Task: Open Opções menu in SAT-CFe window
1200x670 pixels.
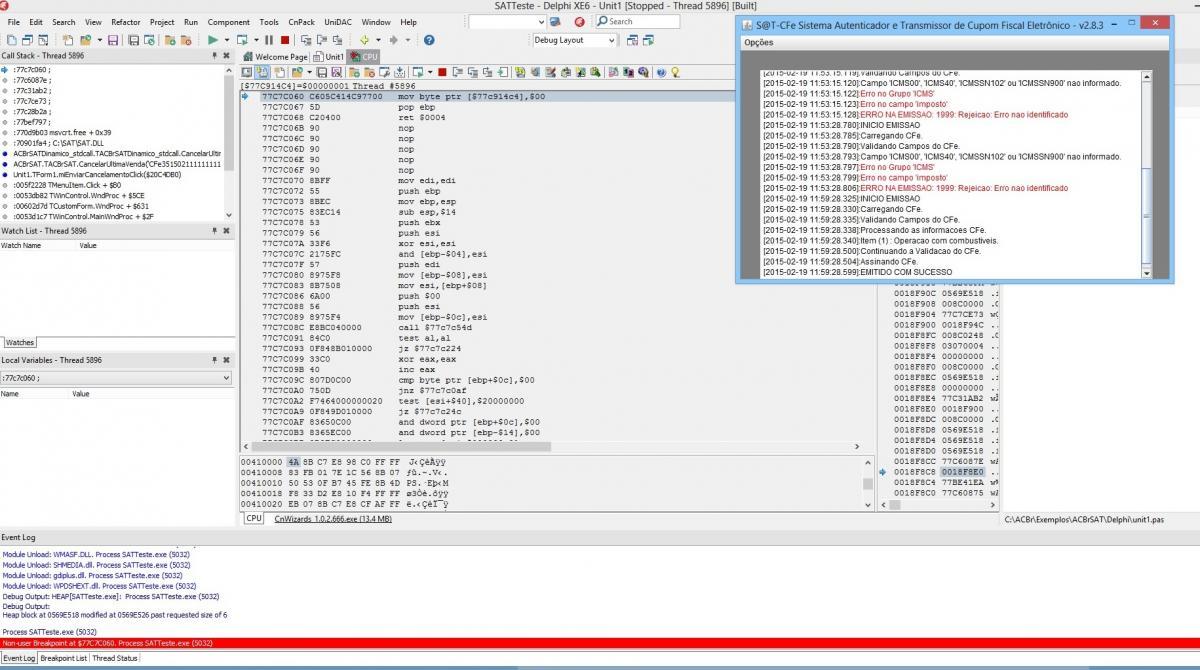Action: pyautogui.click(x=759, y=43)
